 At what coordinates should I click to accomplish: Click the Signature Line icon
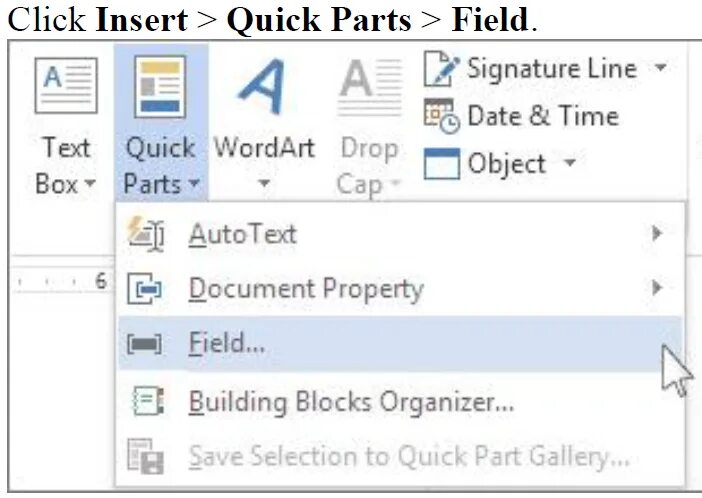[x=441, y=70]
